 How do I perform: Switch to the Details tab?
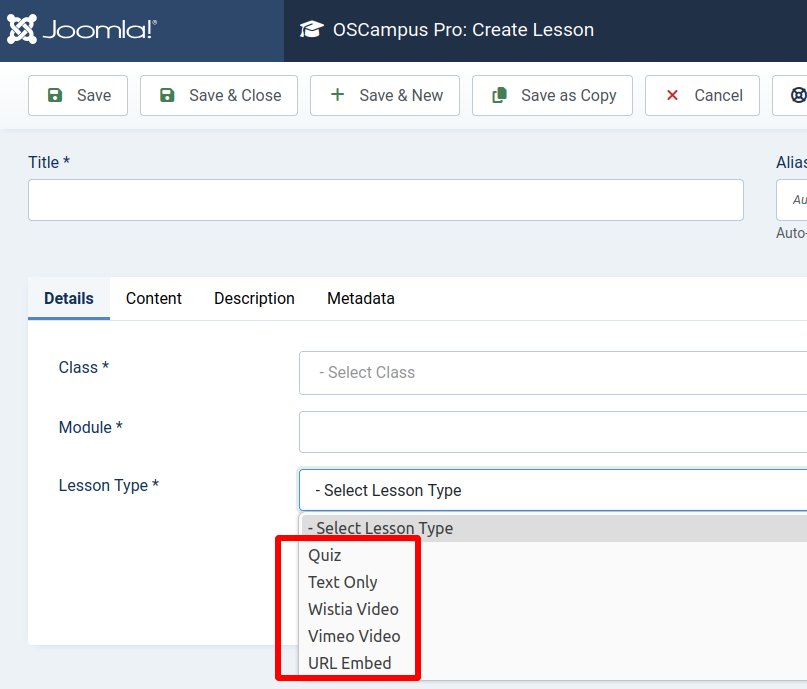pos(68,298)
